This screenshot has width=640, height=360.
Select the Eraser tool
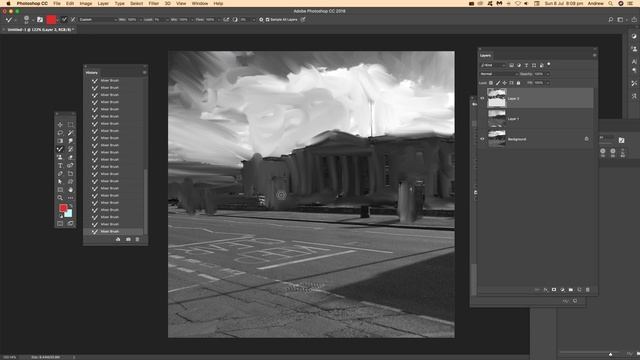pyautogui.click(x=71, y=157)
